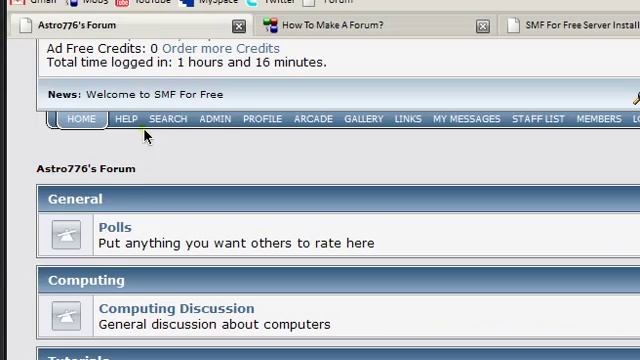The image size is (640, 360).
Task: Open the GALLERY menu item
Action: pos(364,119)
